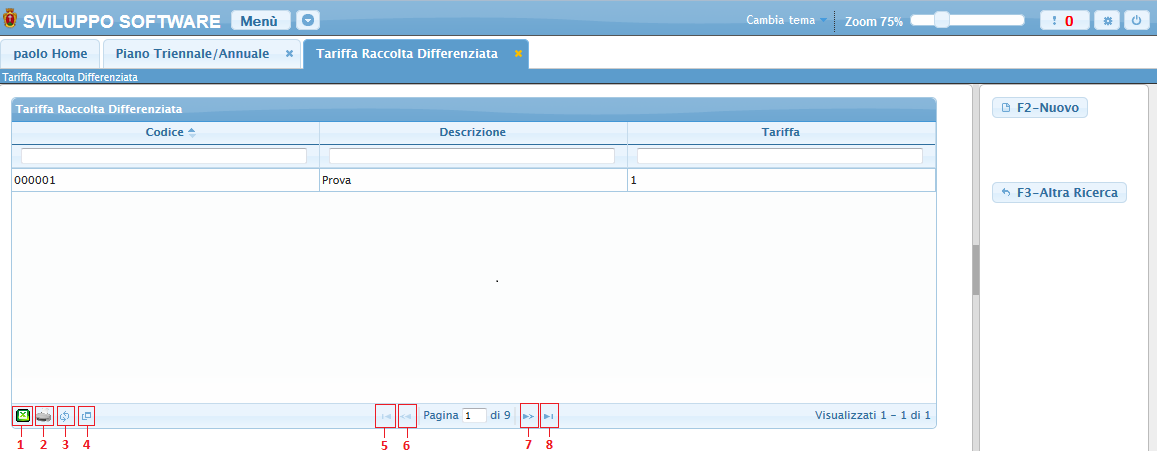Open the Cambia tema dropdown

tap(787, 20)
